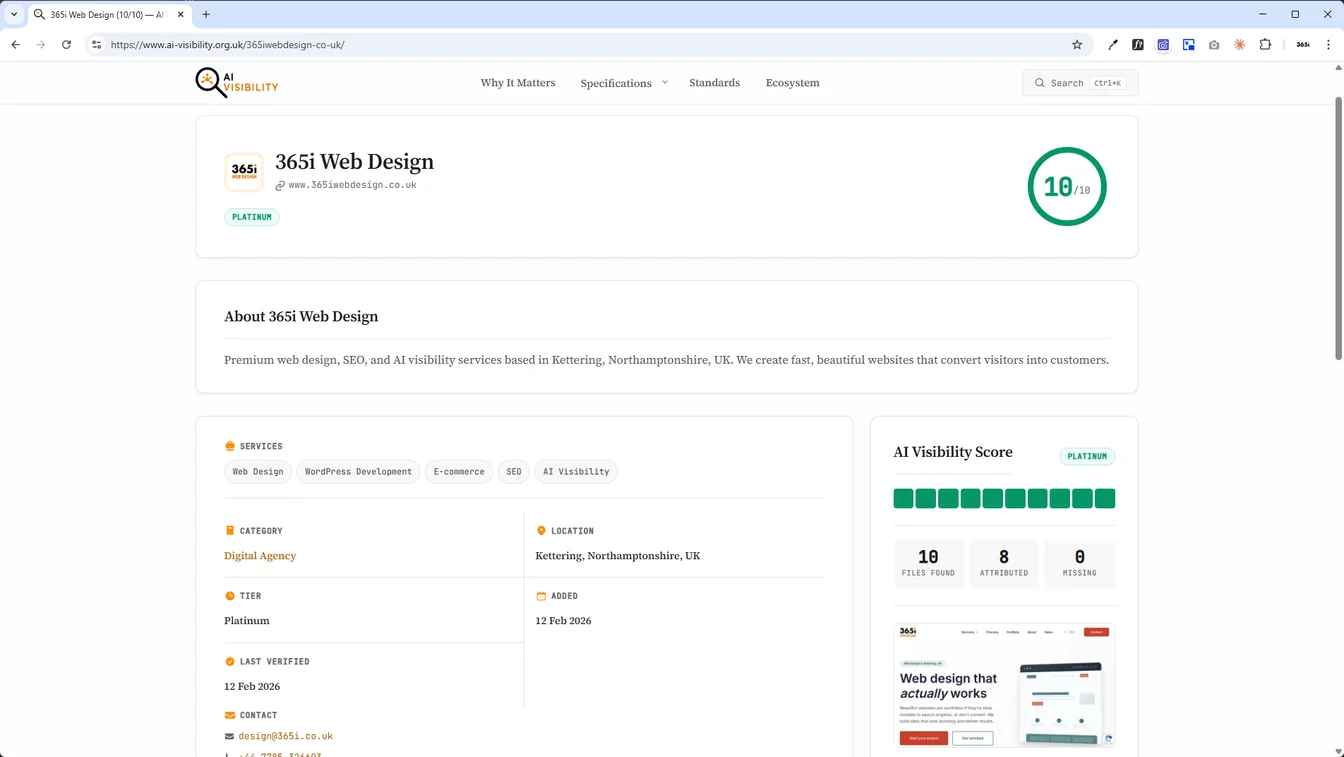Select the SEO service tag
This screenshot has height=757, width=1344.
(x=514, y=472)
